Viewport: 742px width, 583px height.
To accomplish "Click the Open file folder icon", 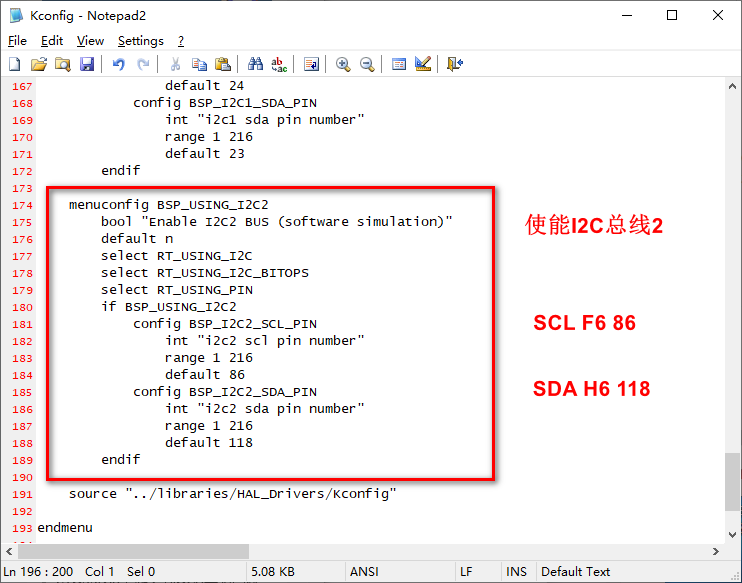I will (39, 64).
